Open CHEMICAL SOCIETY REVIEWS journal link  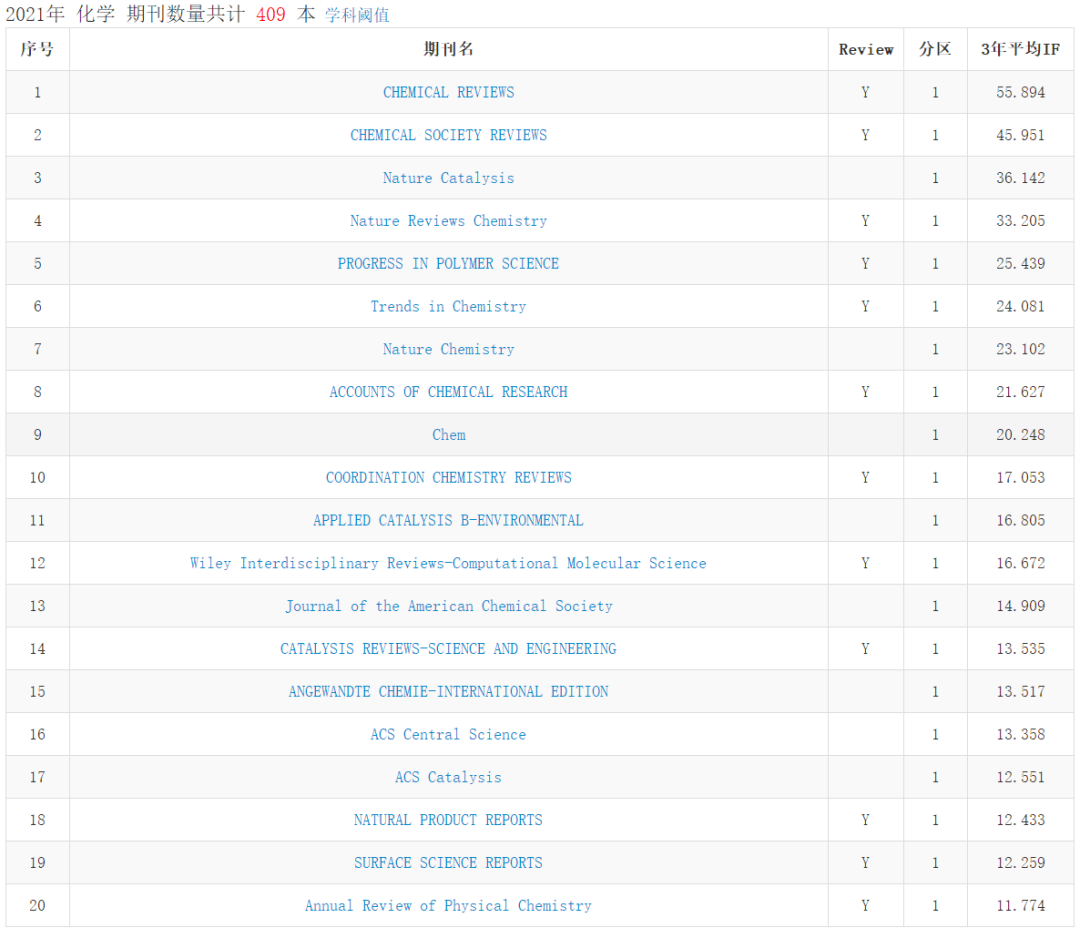pyautogui.click(x=448, y=135)
